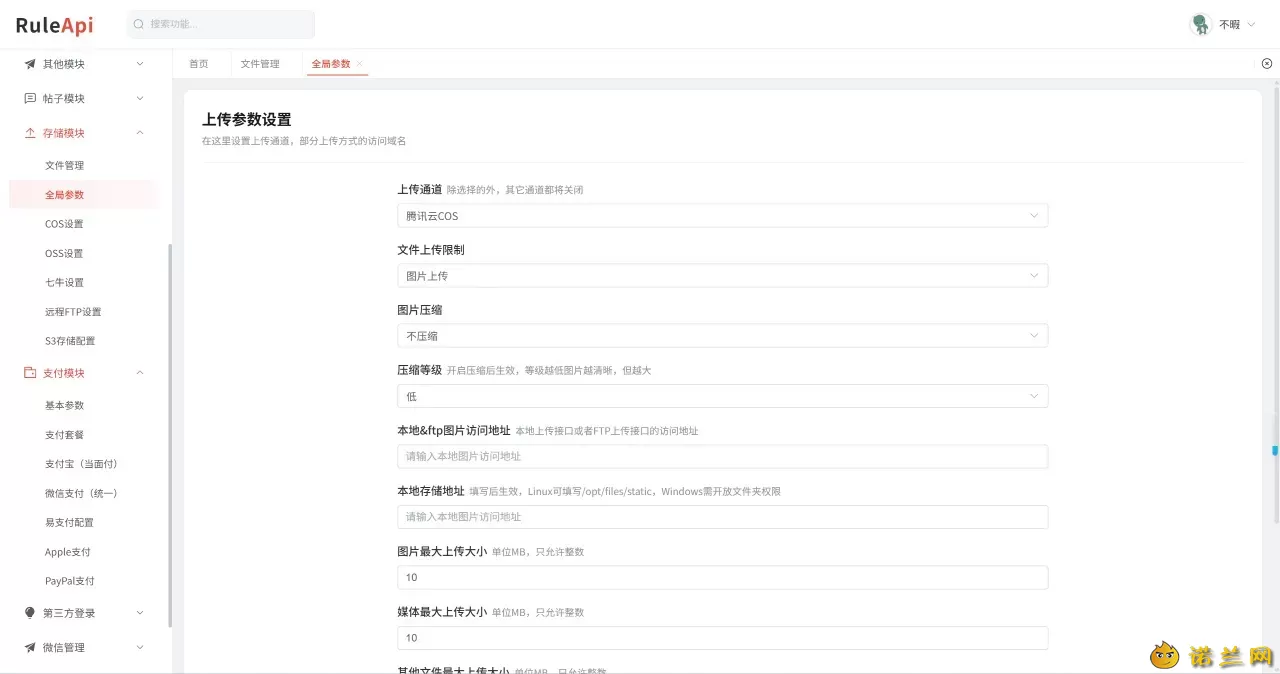Close the 全局参数 tab with X
Viewport: 1280px width, 674px height.
(x=360, y=64)
